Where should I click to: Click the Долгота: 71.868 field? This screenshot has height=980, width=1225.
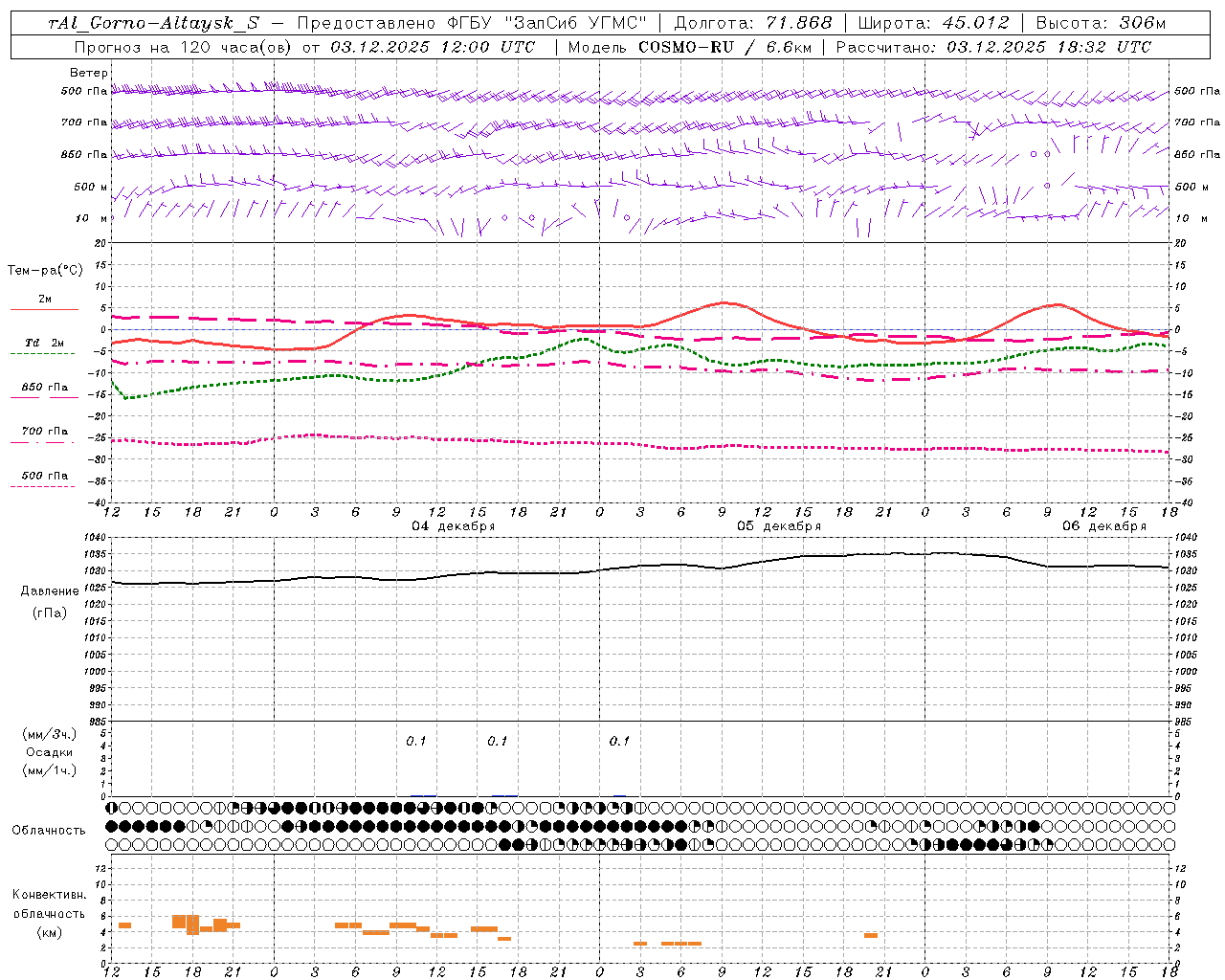[753, 23]
